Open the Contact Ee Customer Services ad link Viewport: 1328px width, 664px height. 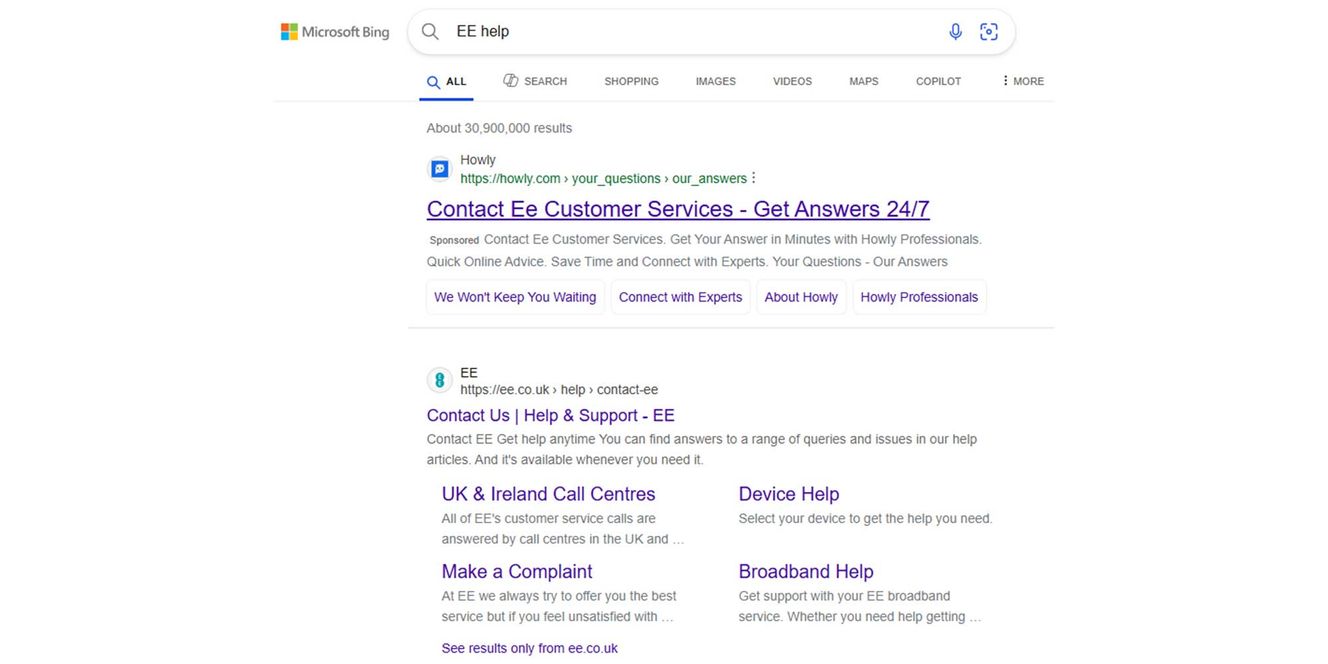point(678,209)
